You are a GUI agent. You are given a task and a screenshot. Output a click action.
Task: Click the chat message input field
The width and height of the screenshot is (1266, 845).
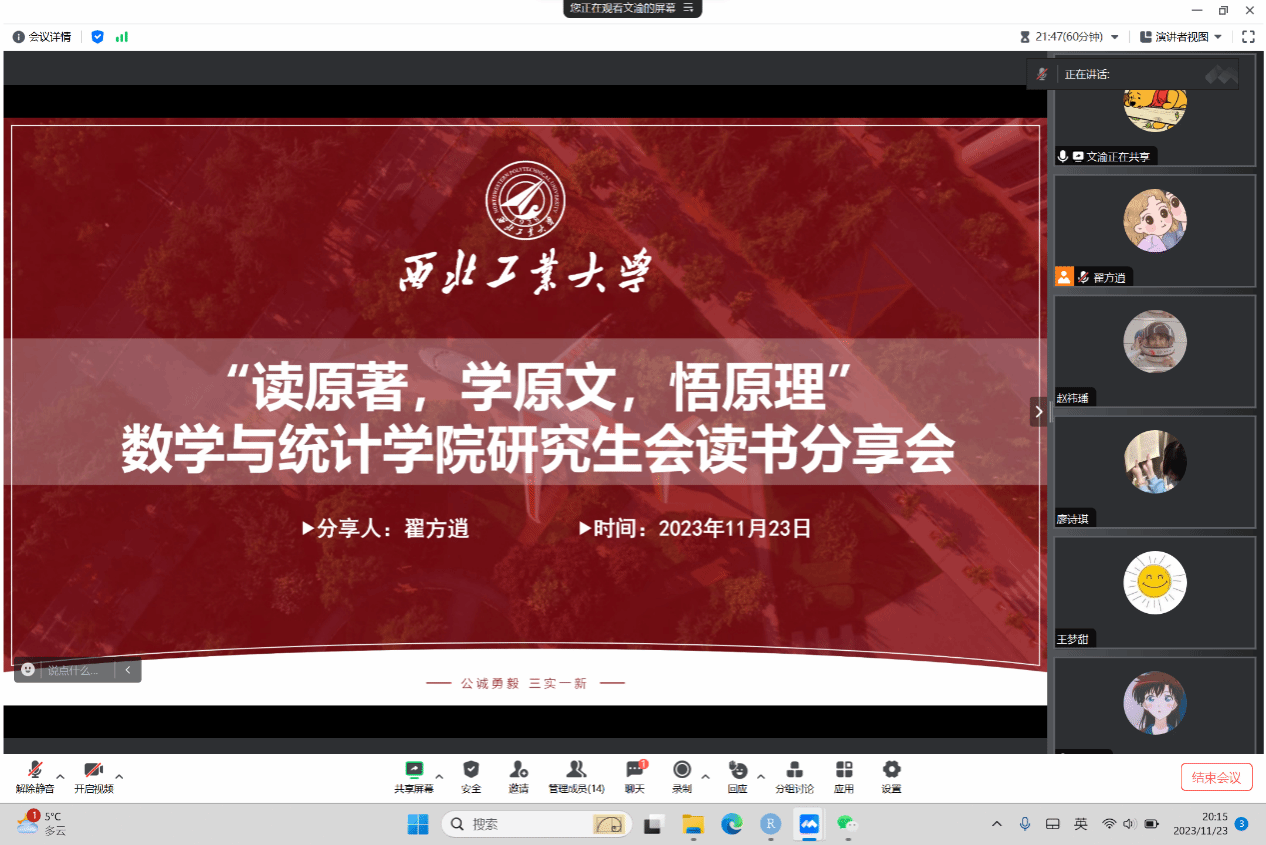coord(76,670)
